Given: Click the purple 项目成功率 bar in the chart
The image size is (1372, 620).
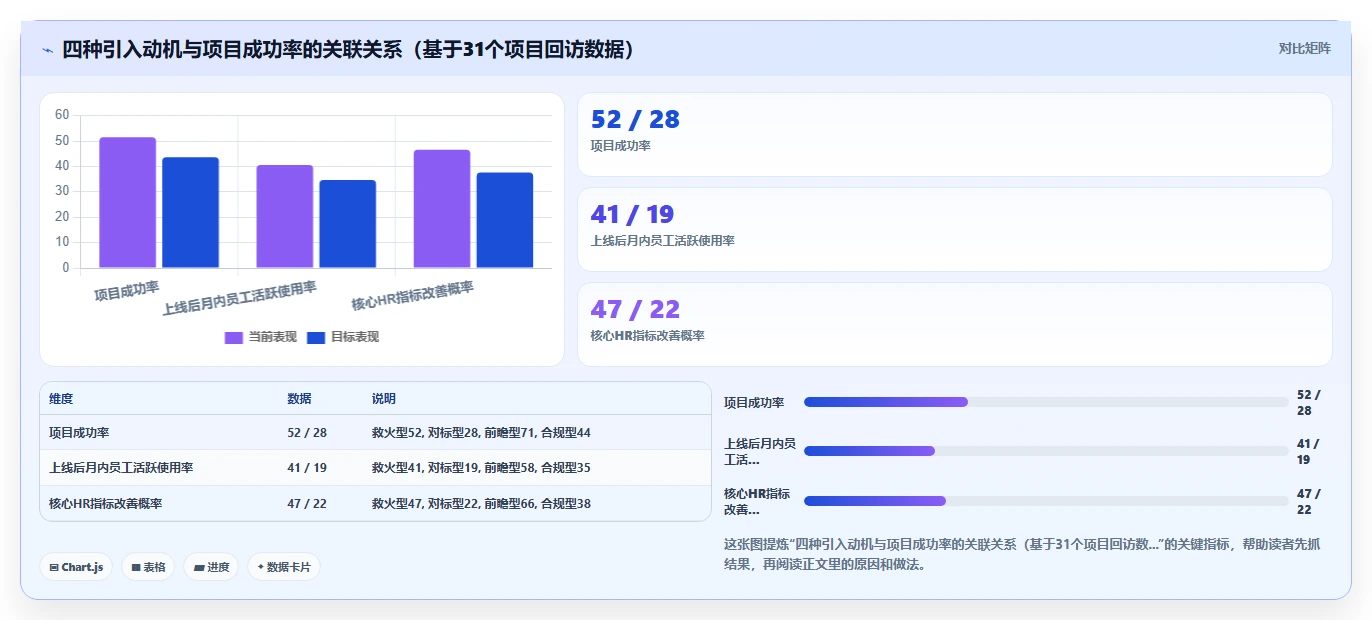Looking at the screenshot, I should pyautogui.click(x=127, y=202).
